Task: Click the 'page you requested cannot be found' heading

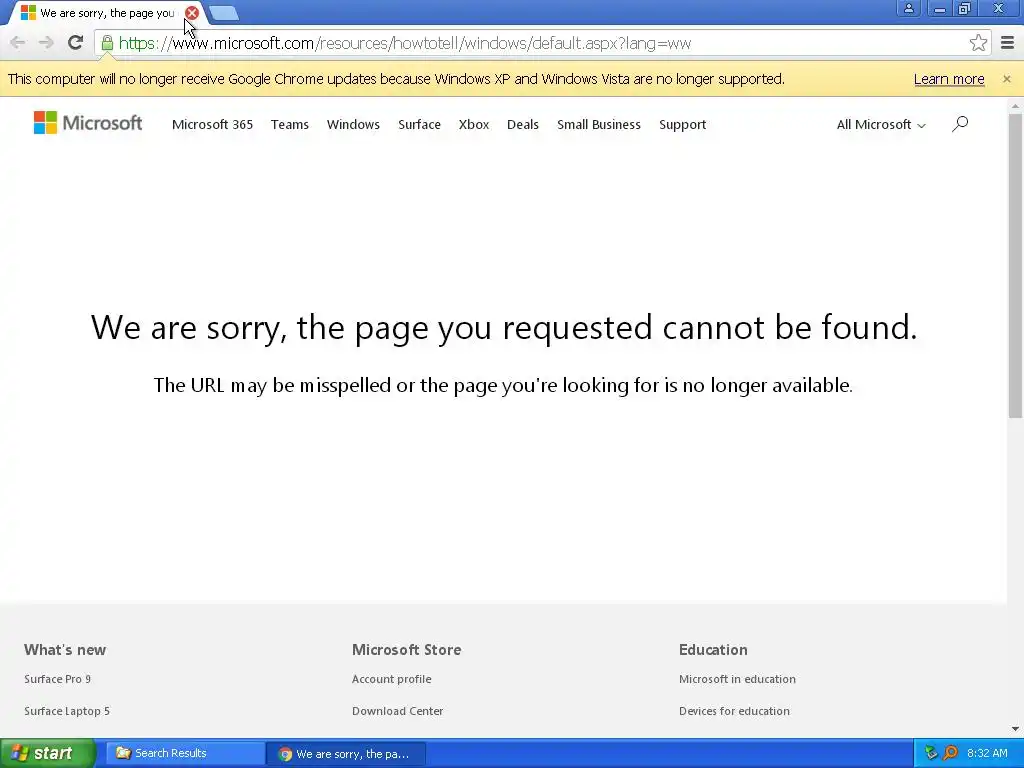Action: pos(504,327)
